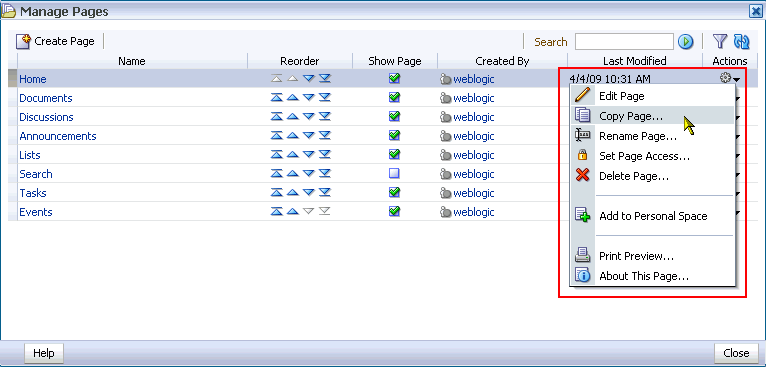Sort by Name column header

click(x=132, y=61)
